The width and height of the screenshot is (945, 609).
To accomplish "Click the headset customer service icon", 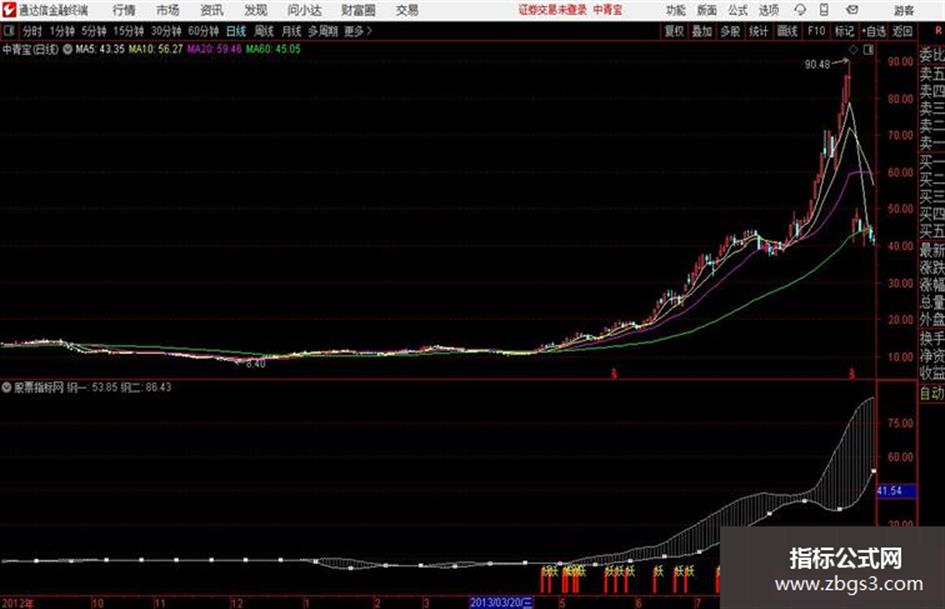I will (800, 10).
